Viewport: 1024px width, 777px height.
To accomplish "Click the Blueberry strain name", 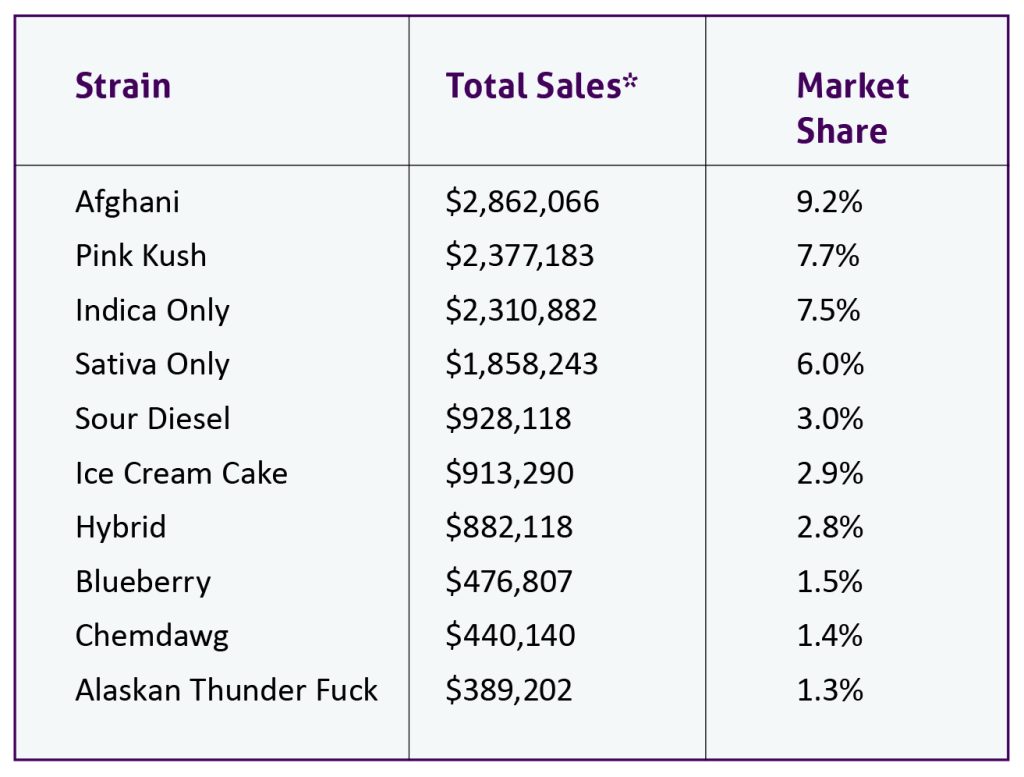I will pos(143,581).
